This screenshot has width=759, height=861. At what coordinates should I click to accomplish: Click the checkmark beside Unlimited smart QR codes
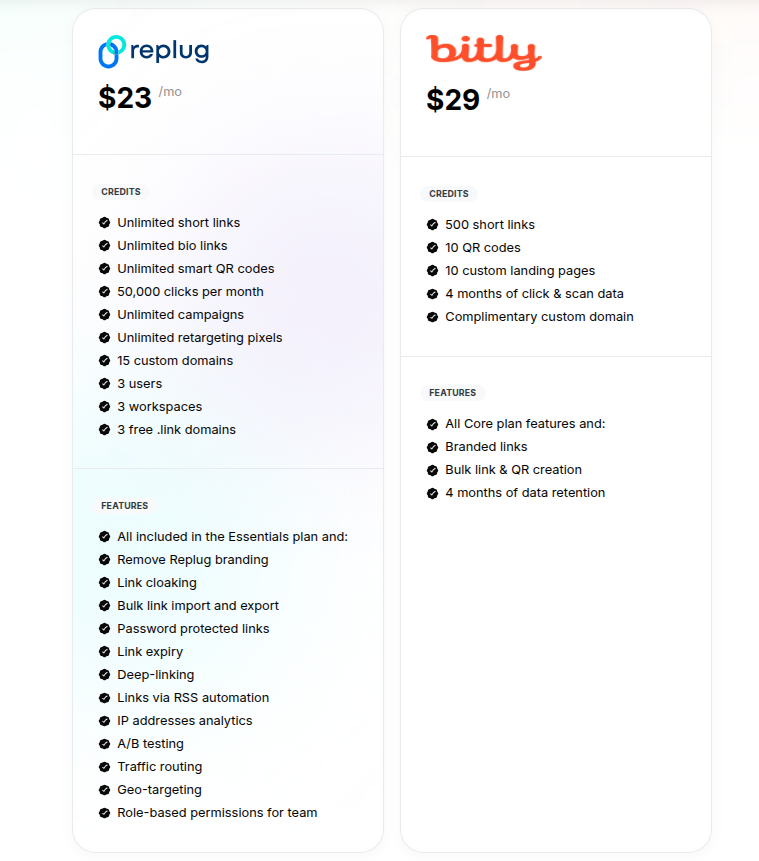[106, 268]
